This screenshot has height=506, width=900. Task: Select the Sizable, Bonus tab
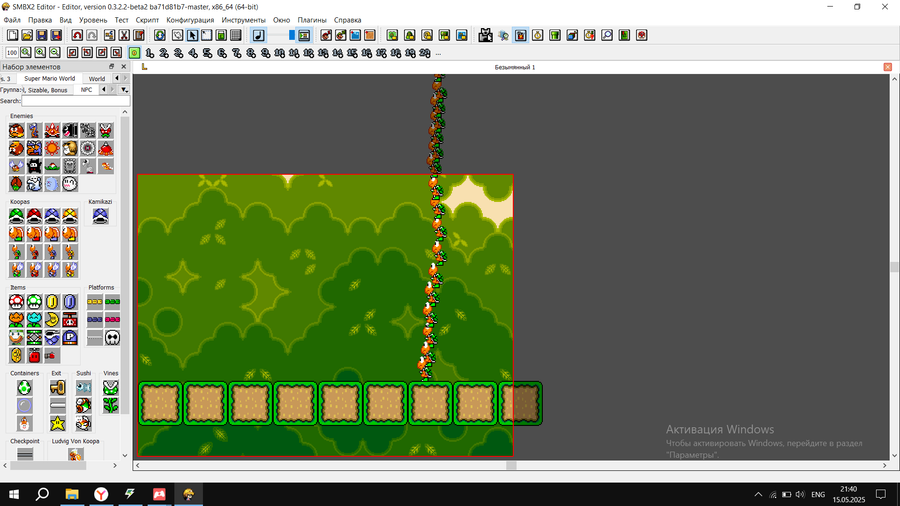(48, 90)
